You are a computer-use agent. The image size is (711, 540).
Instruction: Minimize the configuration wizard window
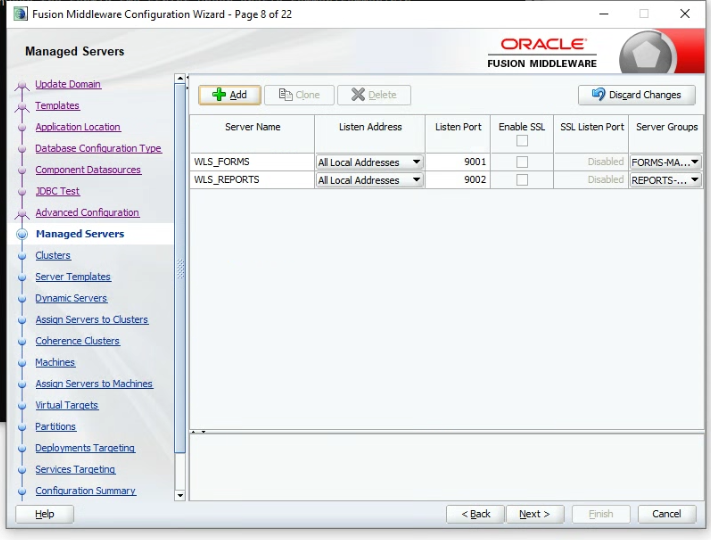point(604,14)
